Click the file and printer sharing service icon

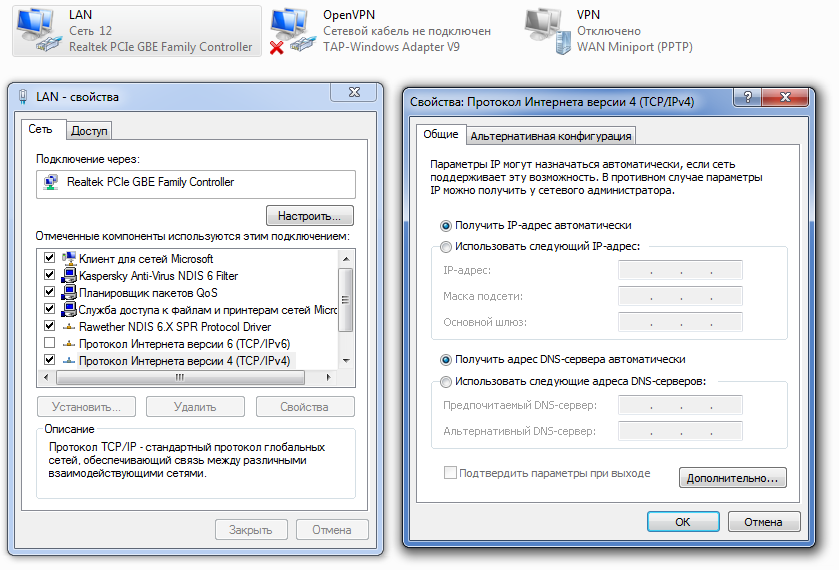[69, 309]
